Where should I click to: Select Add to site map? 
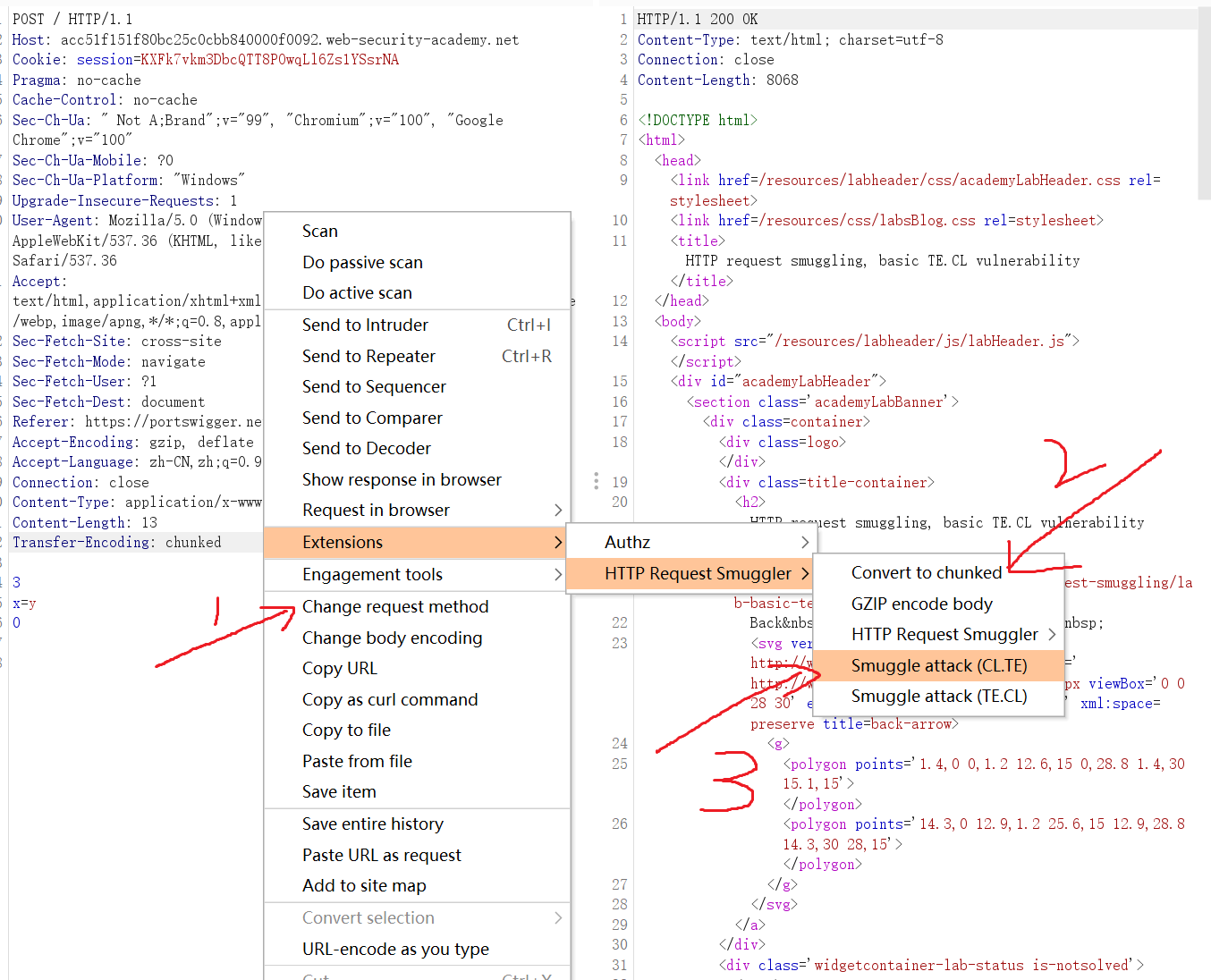(417, 885)
